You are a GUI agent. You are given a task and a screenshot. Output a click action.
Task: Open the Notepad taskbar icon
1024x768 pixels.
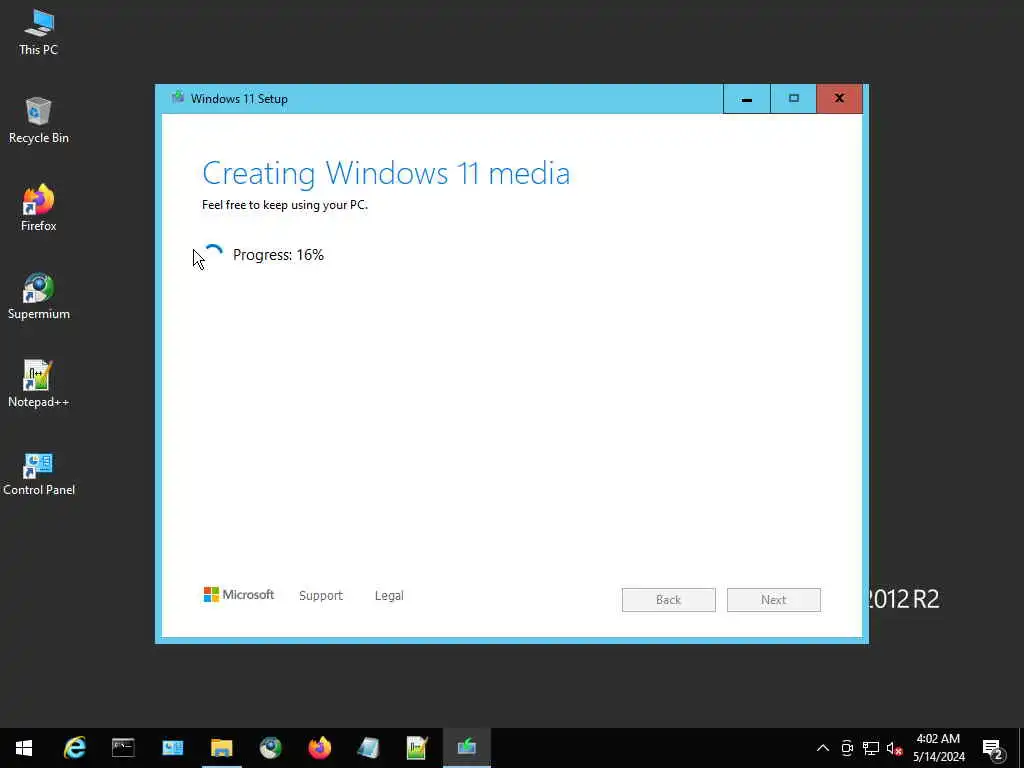(x=368, y=748)
